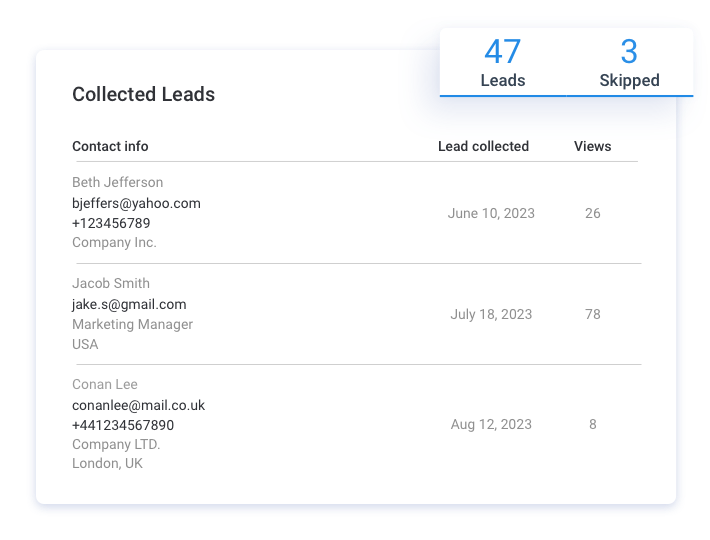710x540 pixels.
Task: Select Beth Jefferson's name
Action: [x=117, y=182]
